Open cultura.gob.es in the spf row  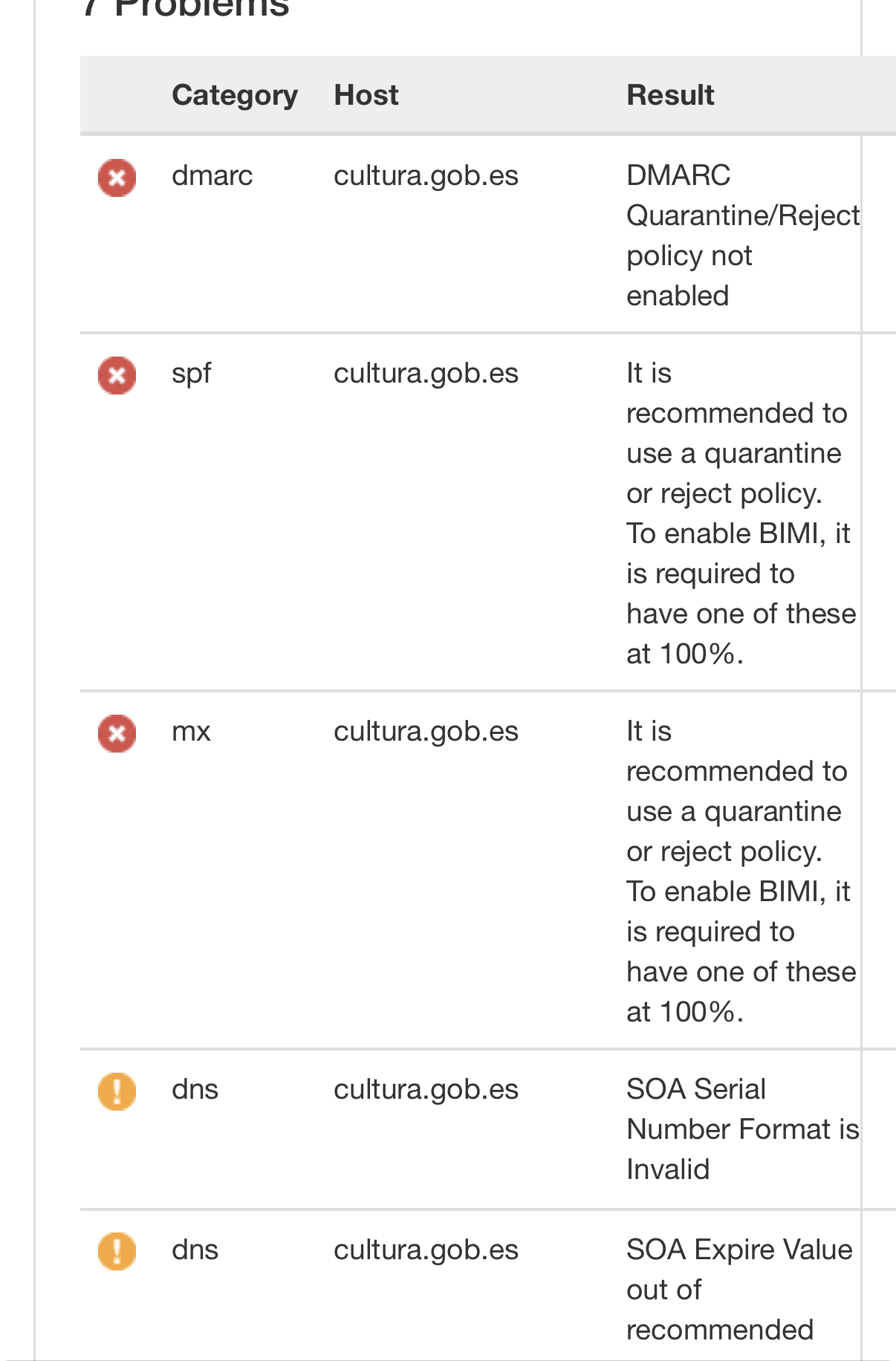point(426,374)
